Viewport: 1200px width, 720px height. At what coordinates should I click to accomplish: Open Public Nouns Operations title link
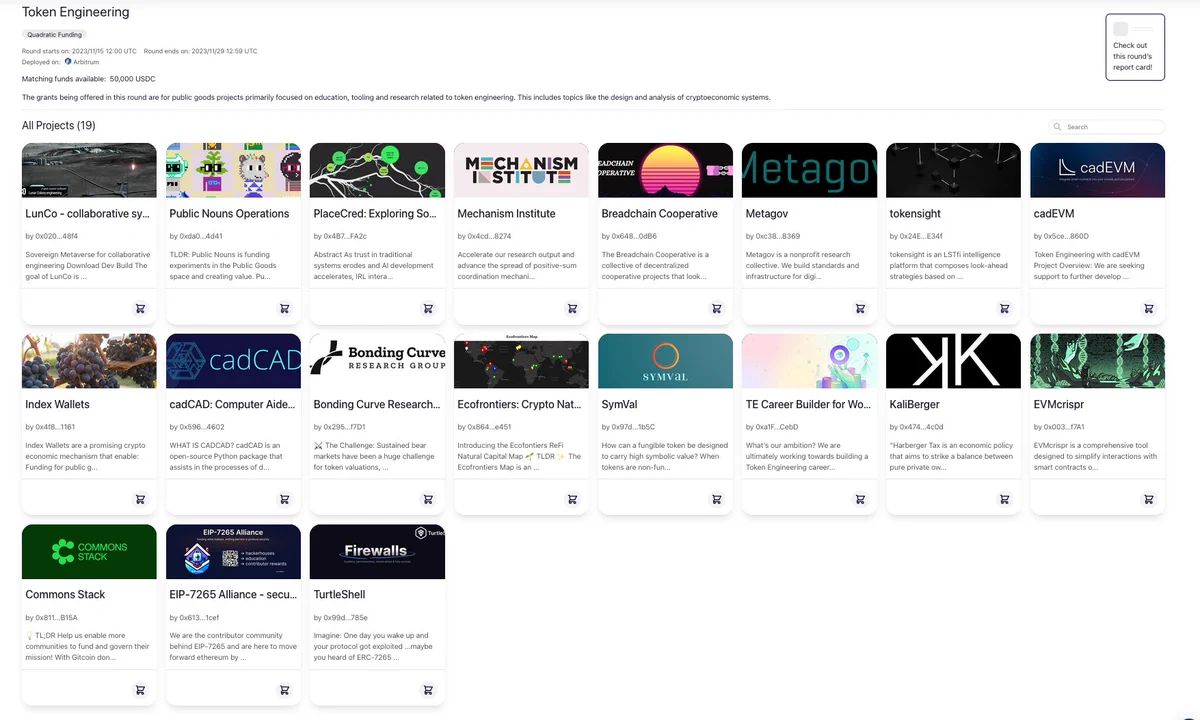(229, 214)
